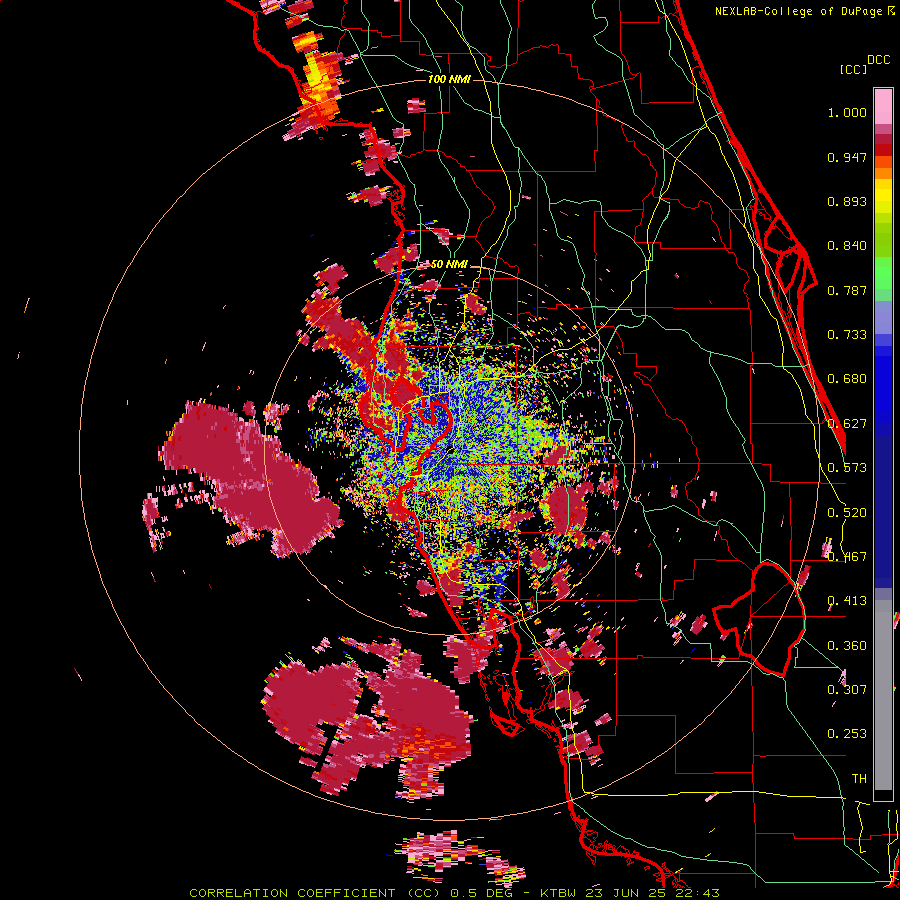Click the 0.893 color scale value
The height and width of the screenshot is (900, 900).
[847, 201]
